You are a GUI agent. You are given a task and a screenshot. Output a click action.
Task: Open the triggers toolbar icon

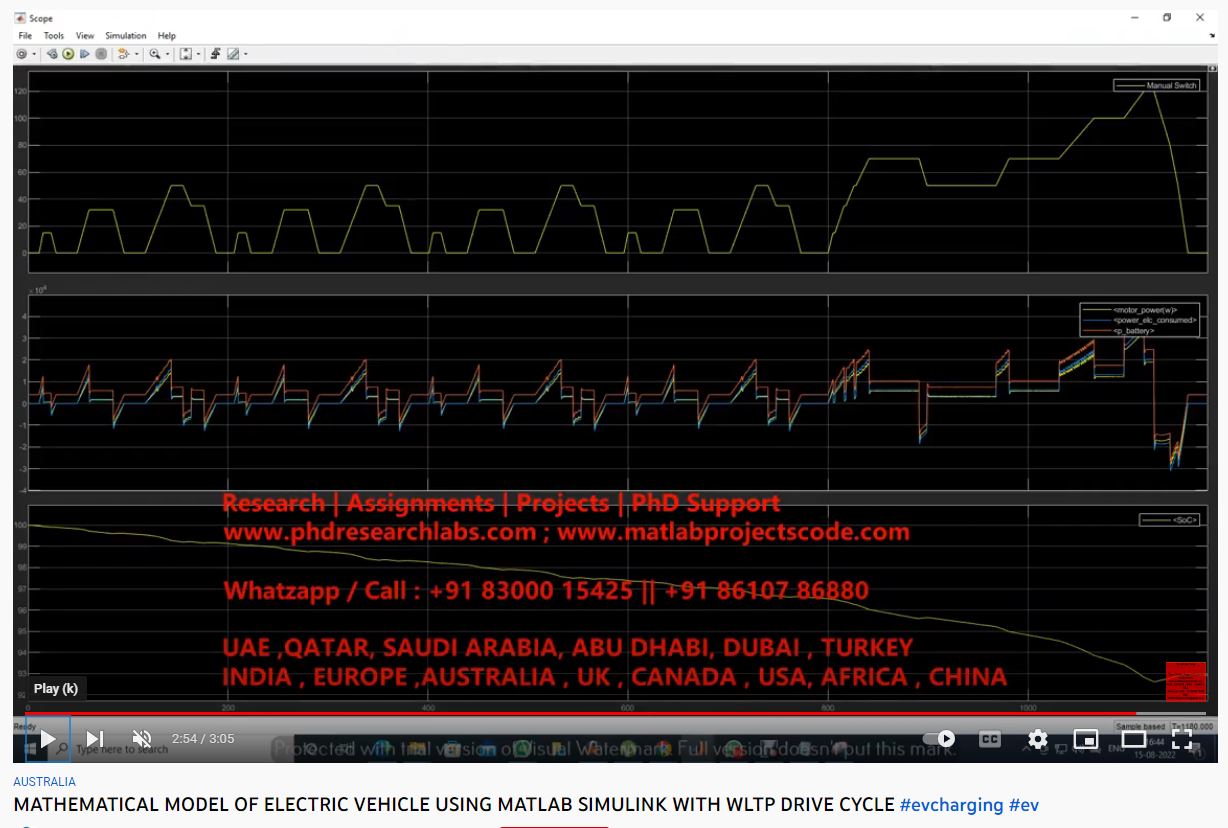[215, 54]
